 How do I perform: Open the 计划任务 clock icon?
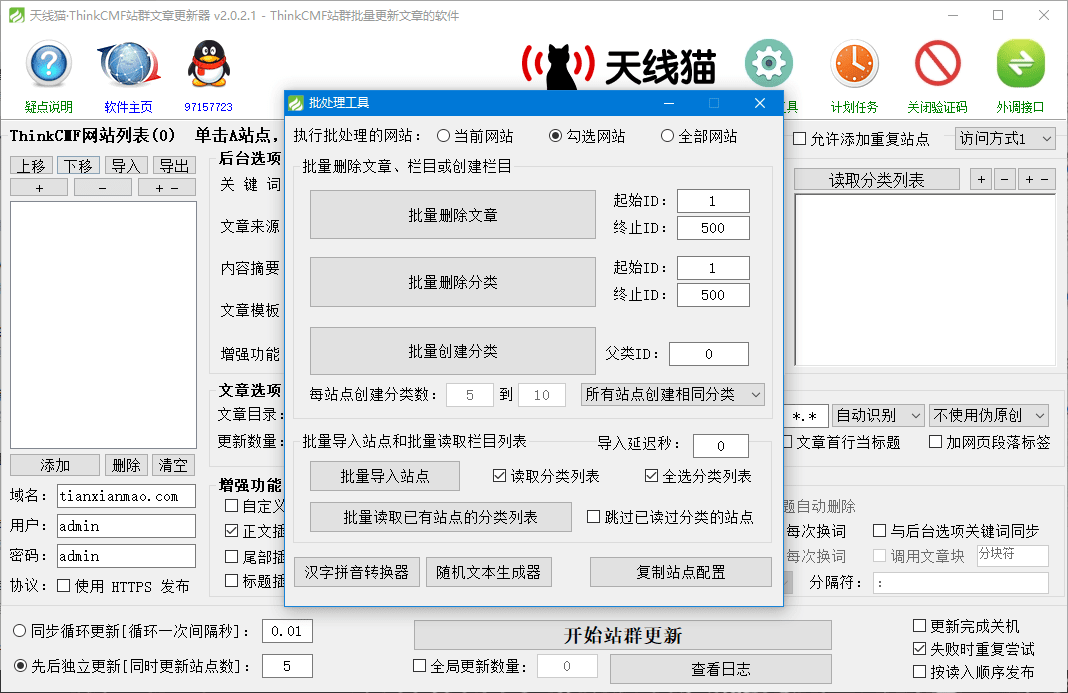854,64
